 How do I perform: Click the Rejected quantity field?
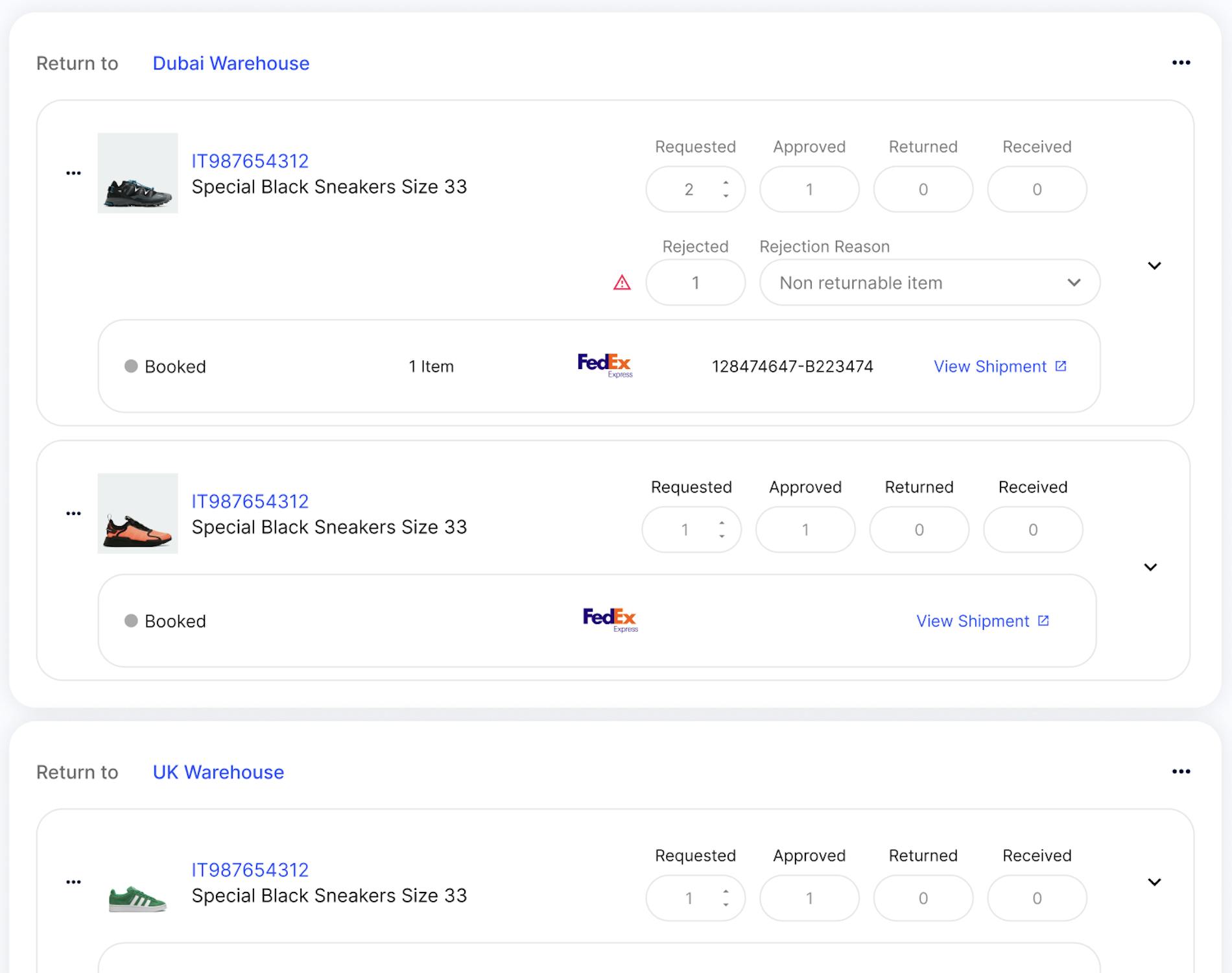[695, 283]
